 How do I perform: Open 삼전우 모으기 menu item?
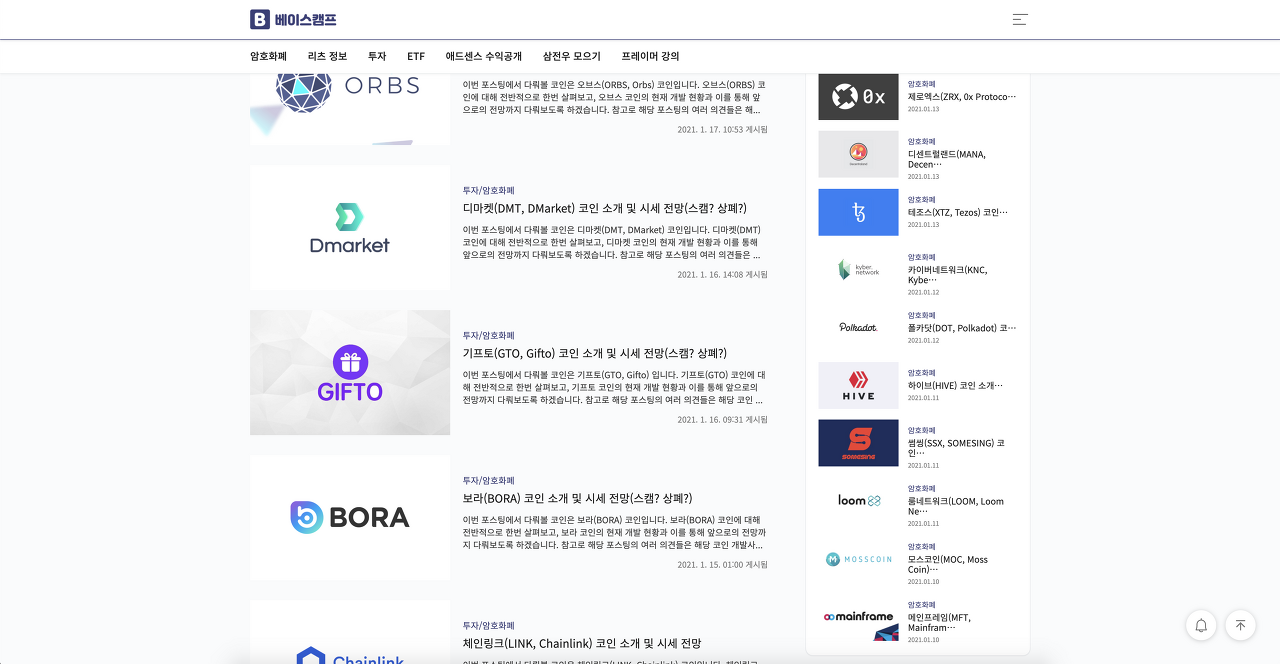click(572, 56)
